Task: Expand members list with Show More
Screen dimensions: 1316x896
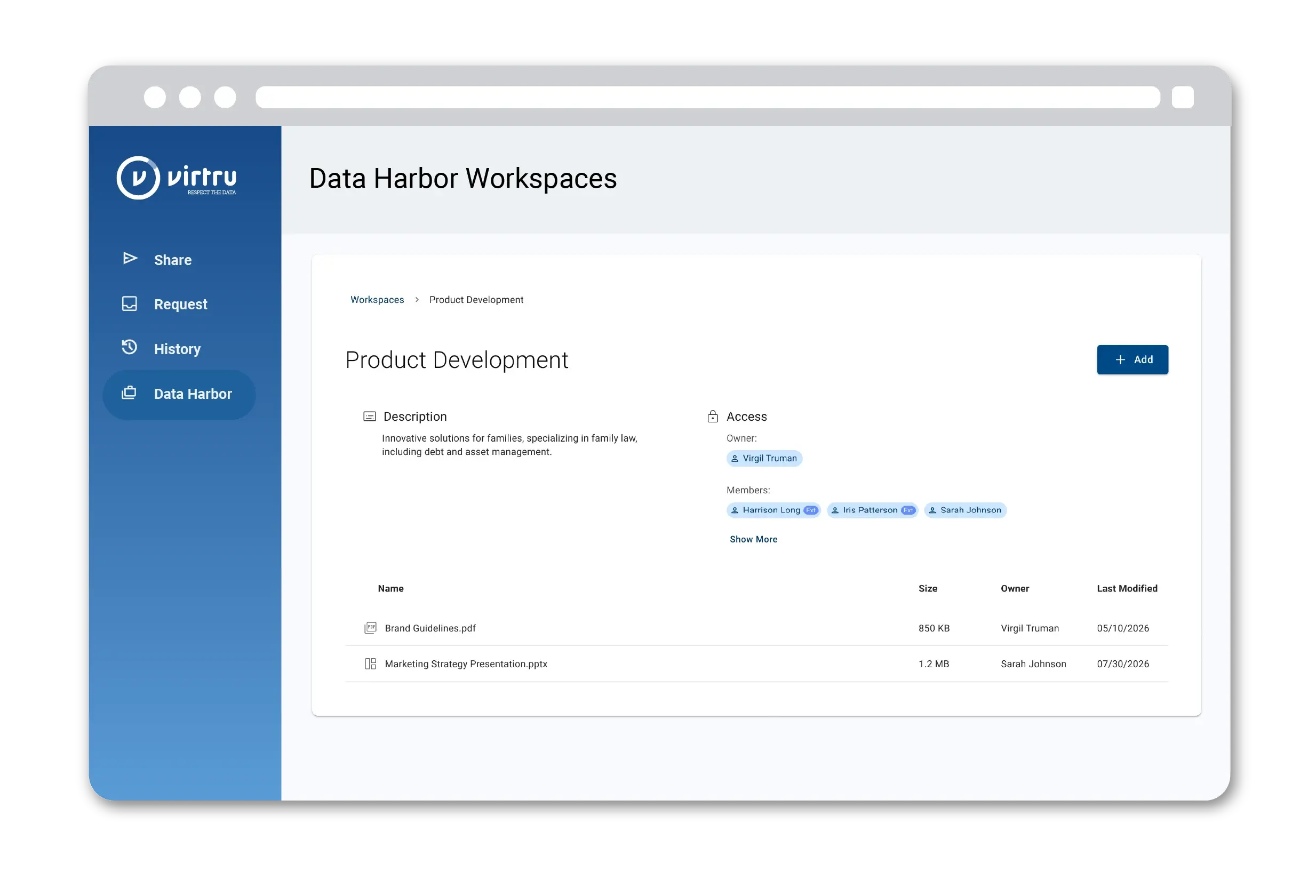Action: pos(754,539)
